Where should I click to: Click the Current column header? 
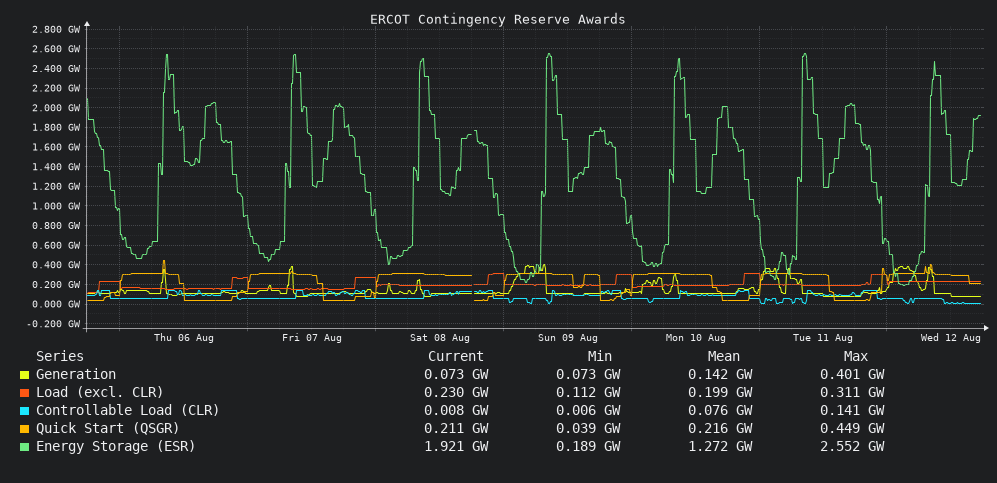(x=456, y=357)
